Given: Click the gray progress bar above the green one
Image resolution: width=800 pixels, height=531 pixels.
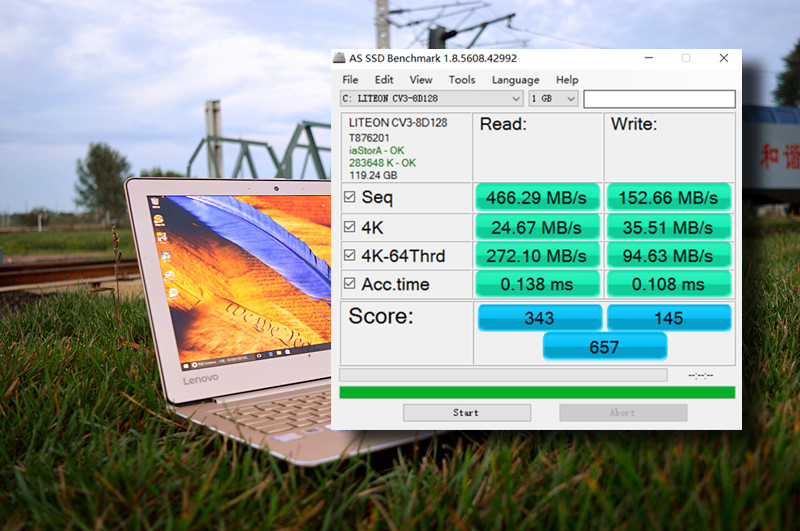Looking at the screenshot, I should click(503, 375).
